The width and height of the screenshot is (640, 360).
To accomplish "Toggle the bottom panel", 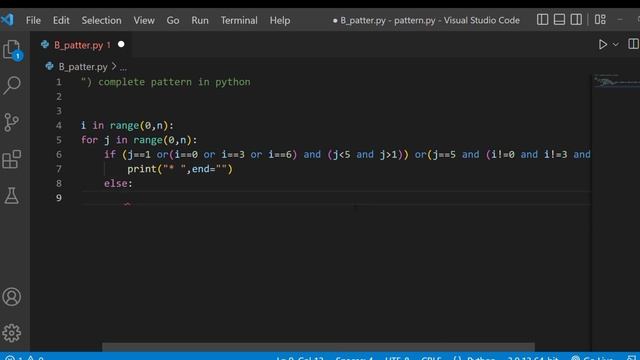I will (x=559, y=20).
